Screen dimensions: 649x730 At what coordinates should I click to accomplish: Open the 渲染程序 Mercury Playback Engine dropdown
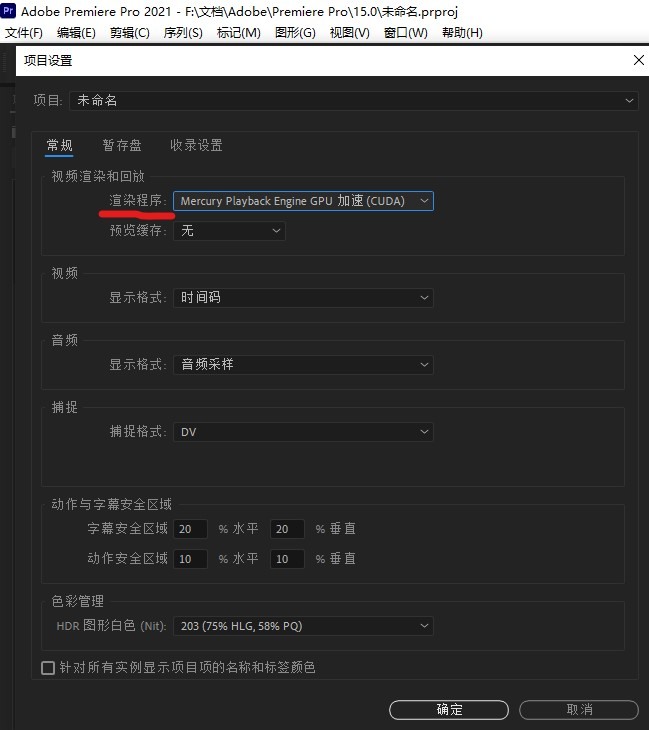click(303, 201)
